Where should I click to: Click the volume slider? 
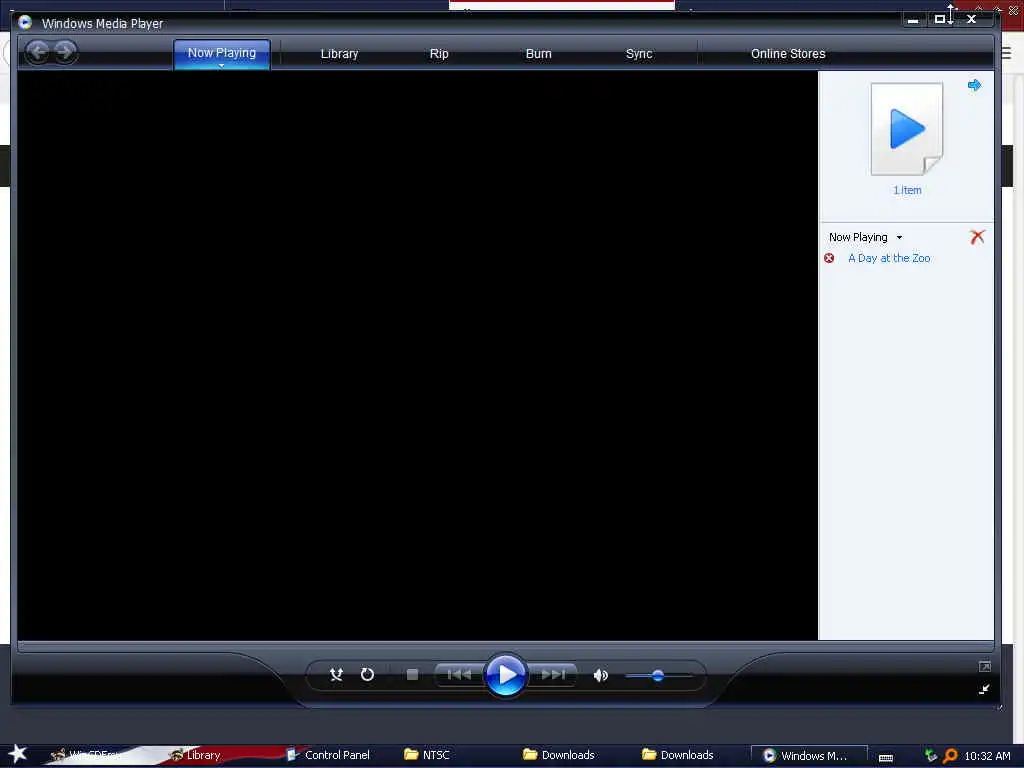pyautogui.click(x=658, y=676)
